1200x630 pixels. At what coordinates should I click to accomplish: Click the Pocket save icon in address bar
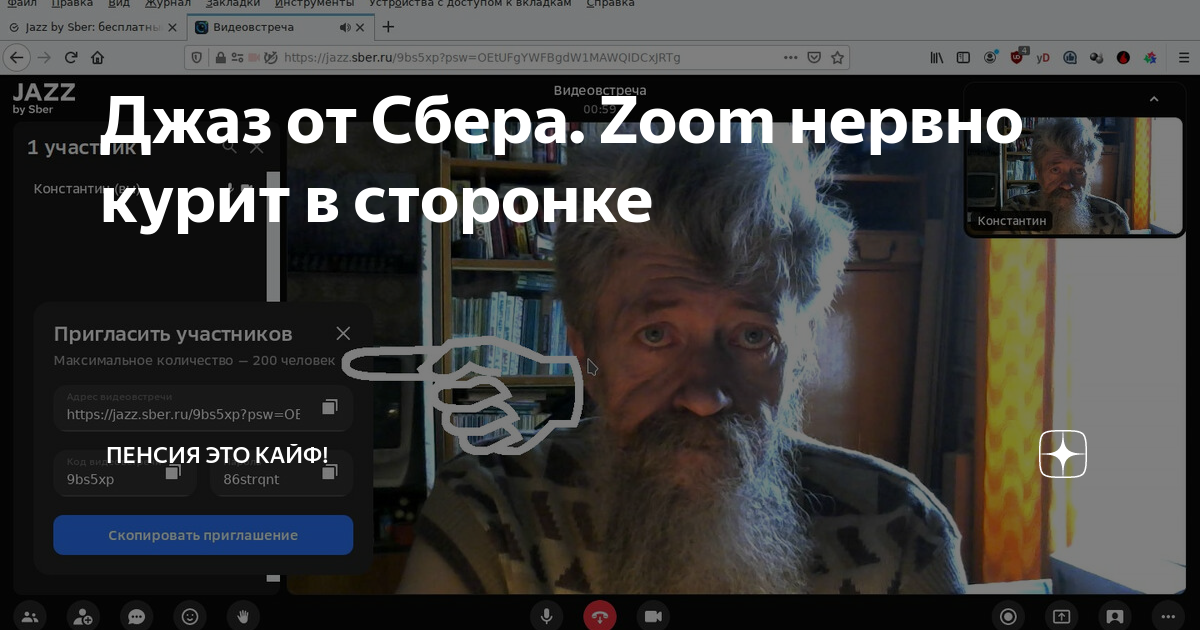coord(814,58)
